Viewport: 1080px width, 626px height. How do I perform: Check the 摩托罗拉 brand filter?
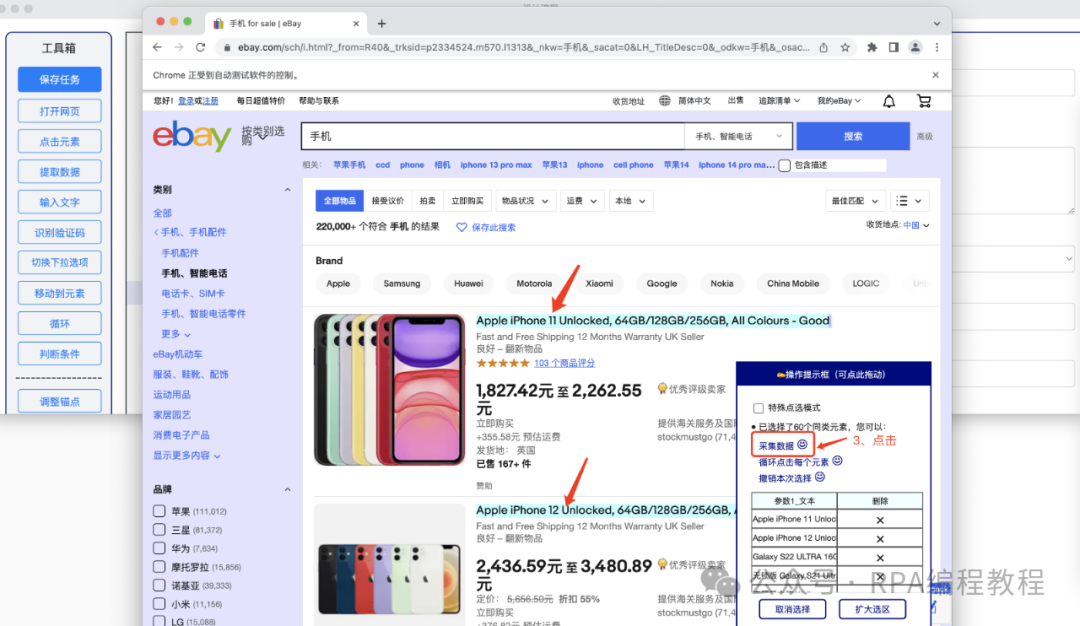159,567
